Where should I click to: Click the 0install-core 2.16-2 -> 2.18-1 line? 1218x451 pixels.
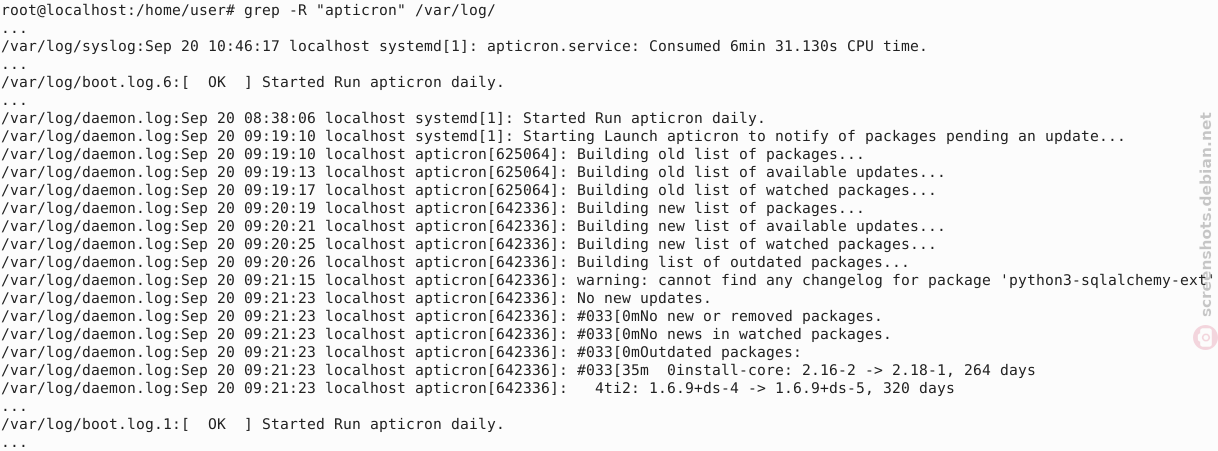tap(518, 370)
